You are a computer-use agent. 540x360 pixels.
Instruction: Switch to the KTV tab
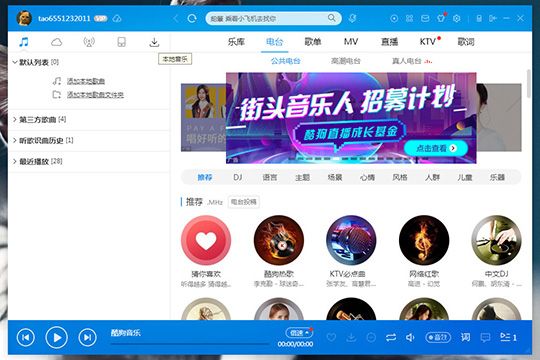428,42
